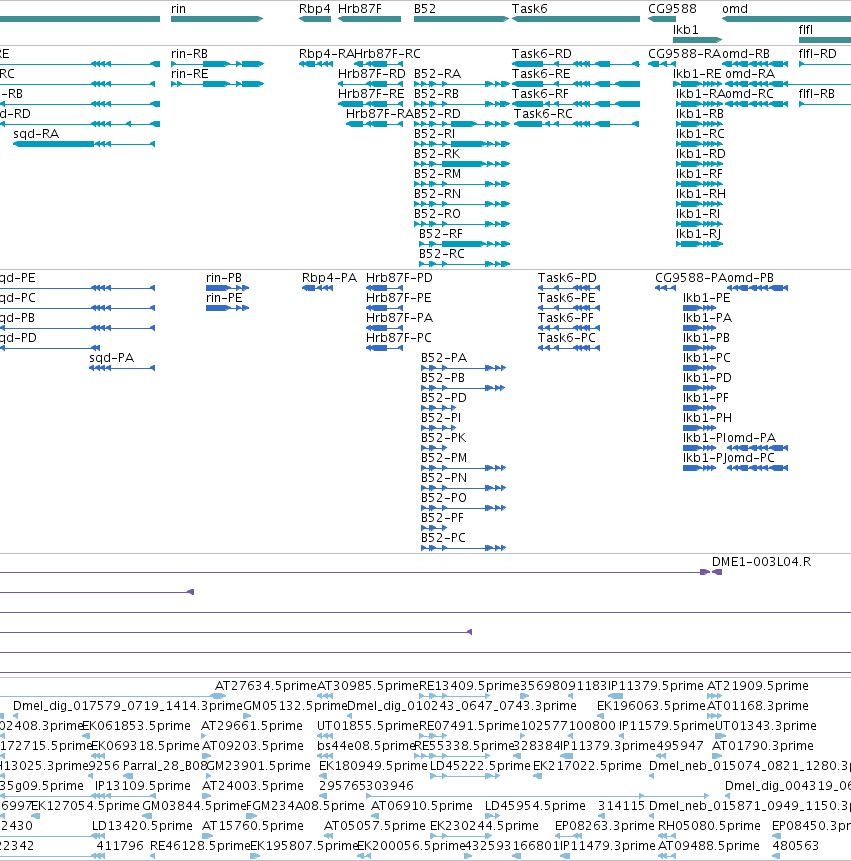Click the B52-PO protein label
The height and width of the screenshot is (861, 851).
click(444, 497)
